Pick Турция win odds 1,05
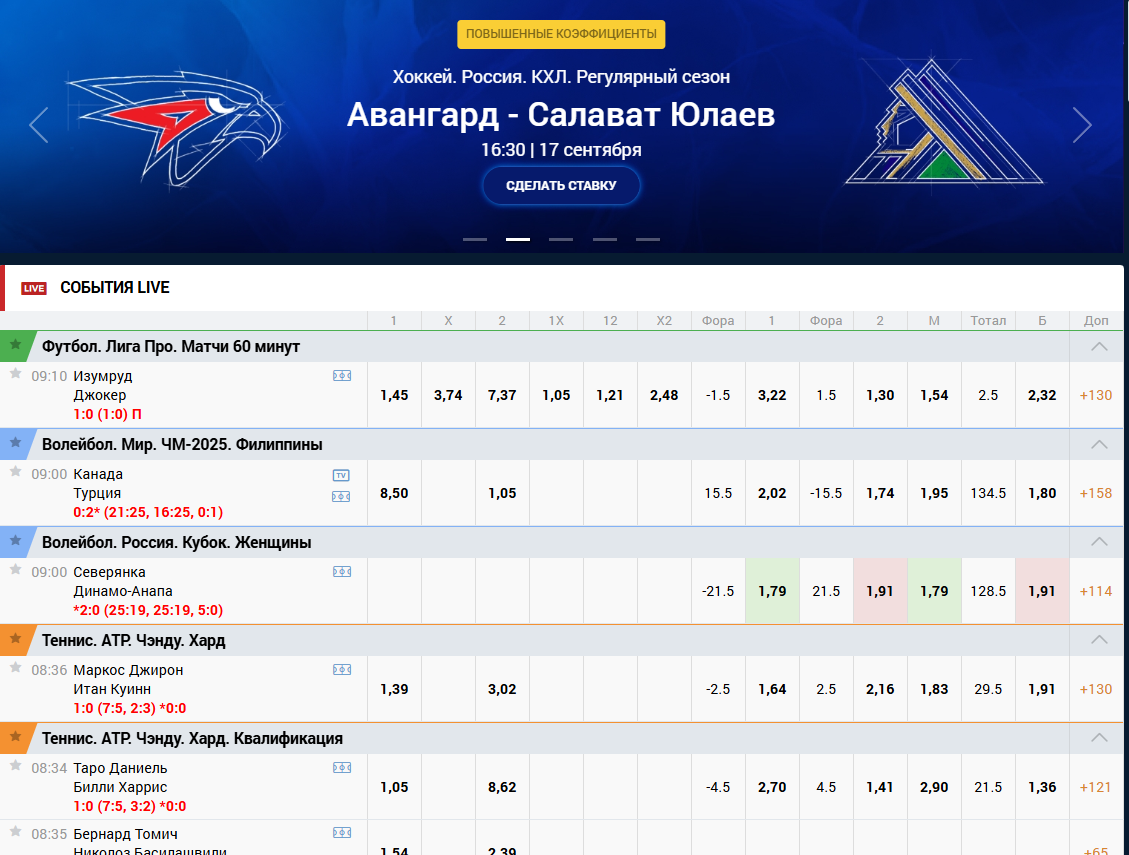Image resolution: width=1129 pixels, height=855 pixels. coord(502,493)
